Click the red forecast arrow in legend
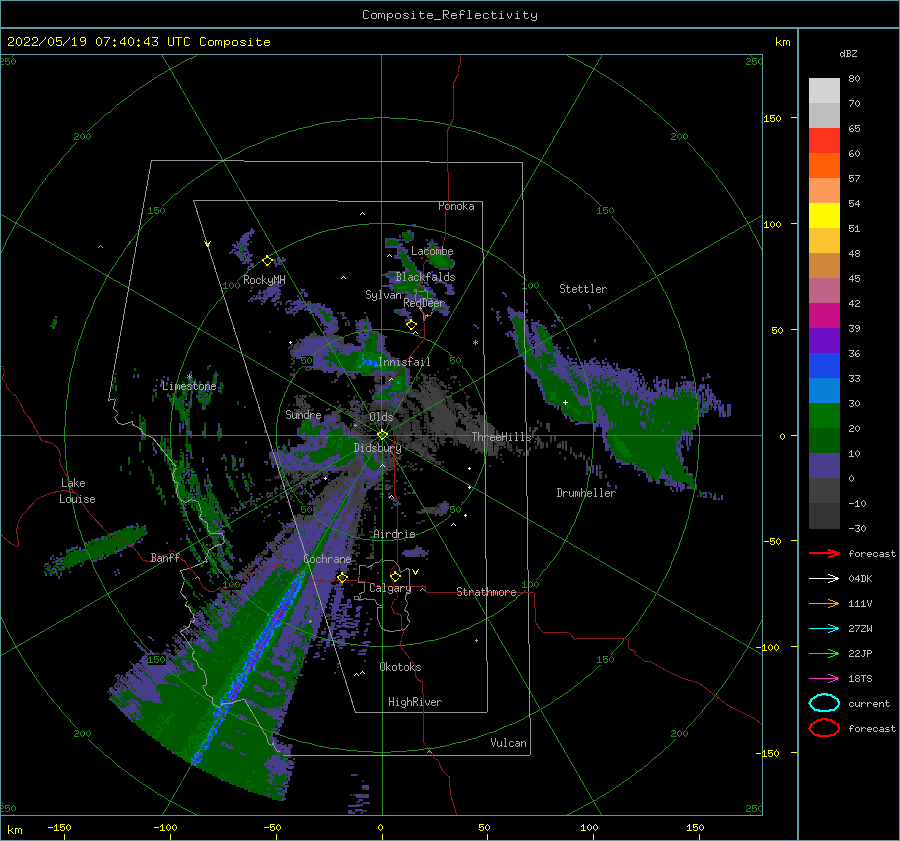900x841 pixels. [x=824, y=553]
